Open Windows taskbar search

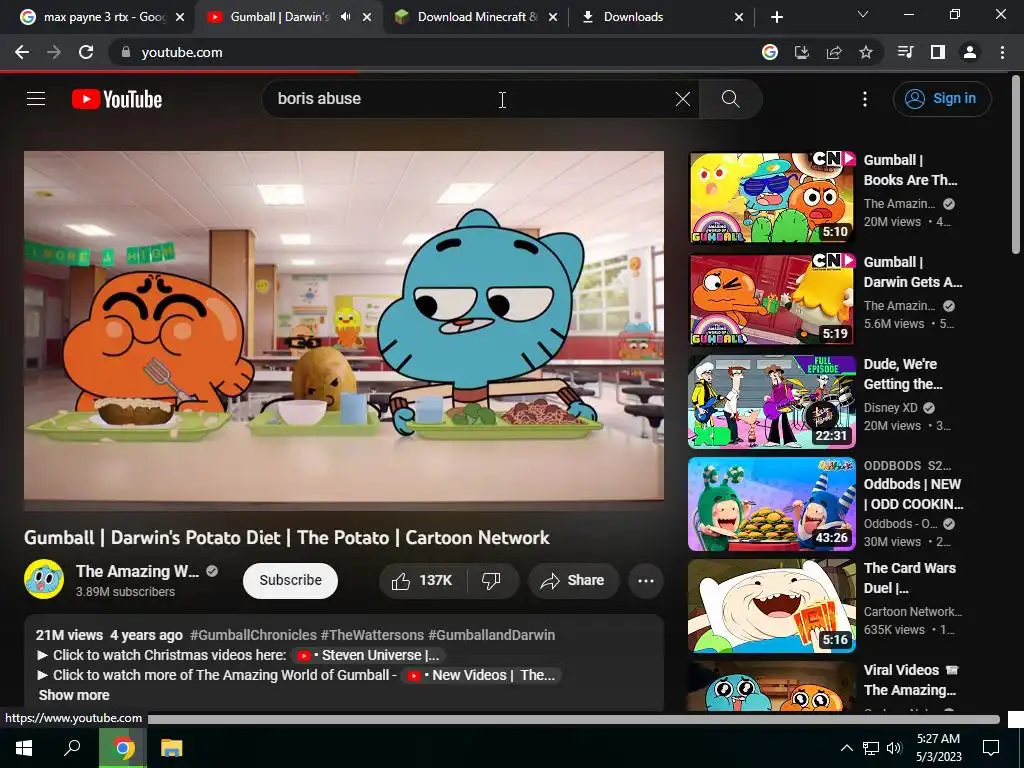coord(72,748)
